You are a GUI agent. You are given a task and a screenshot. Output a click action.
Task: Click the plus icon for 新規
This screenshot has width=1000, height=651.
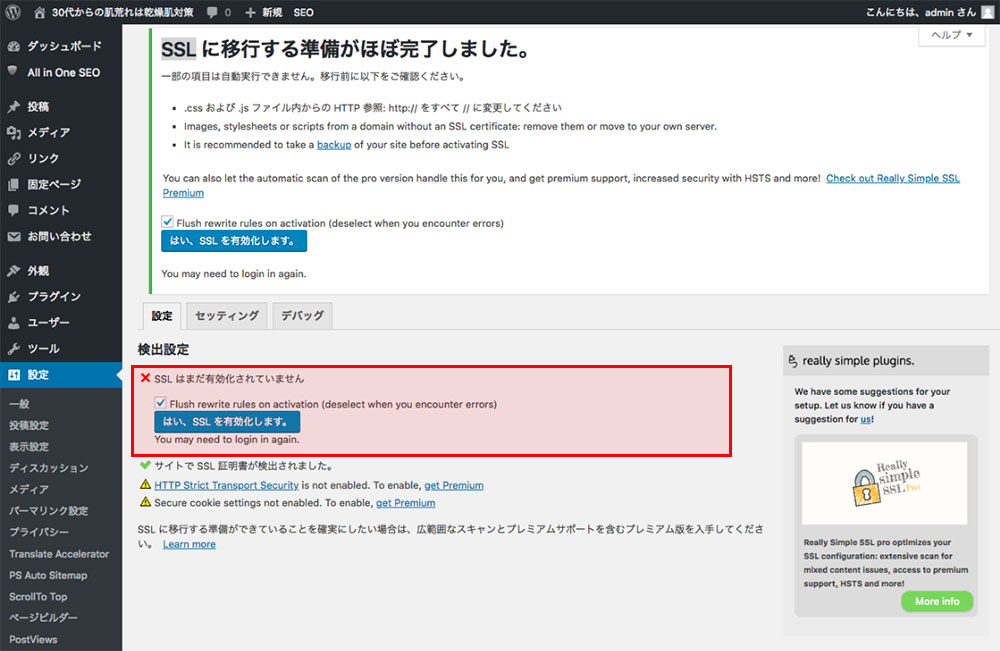coord(250,12)
